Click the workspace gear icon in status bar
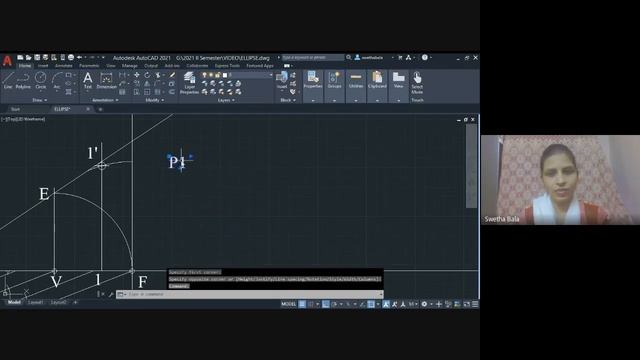Screen dimensions: 640x360 coord(424,304)
